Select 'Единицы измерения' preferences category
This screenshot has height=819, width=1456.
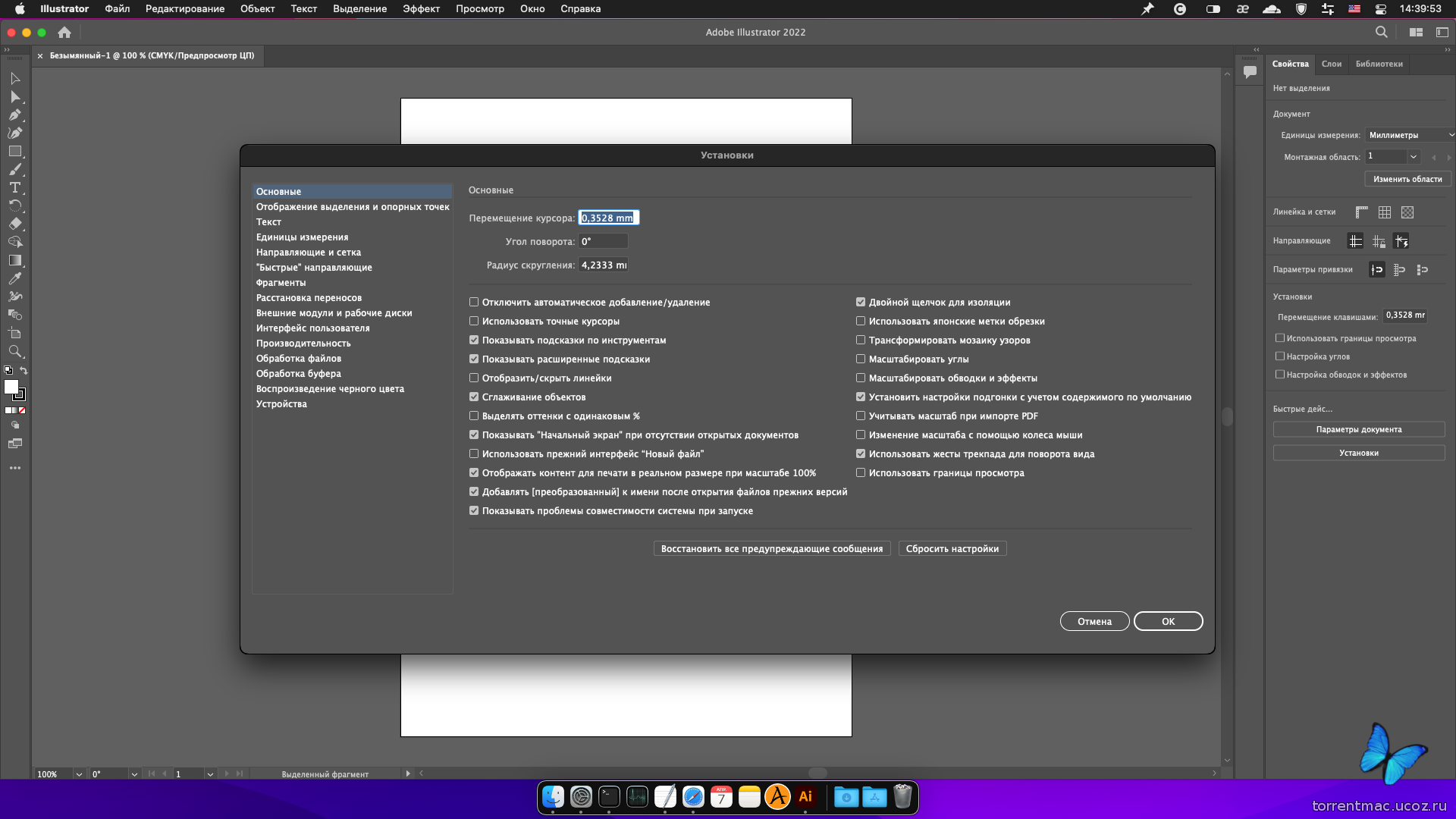coord(352,237)
